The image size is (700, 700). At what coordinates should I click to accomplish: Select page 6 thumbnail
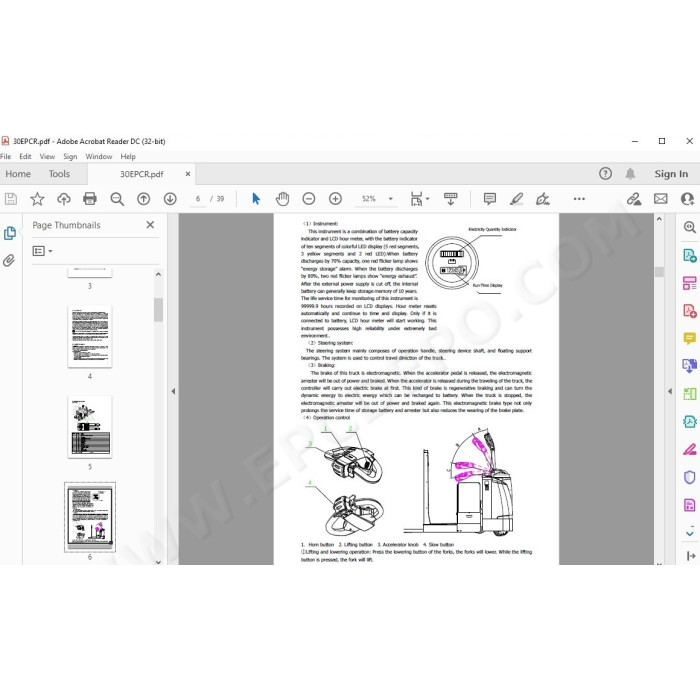90,517
